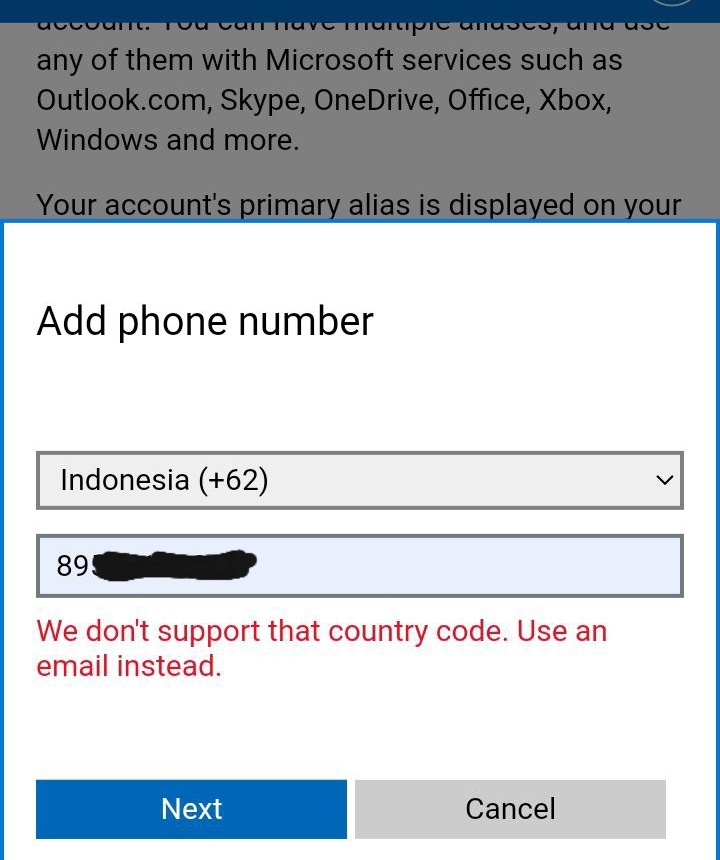Cancel the Add phone number dialog
This screenshot has height=860, width=720.
pyautogui.click(x=511, y=809)
